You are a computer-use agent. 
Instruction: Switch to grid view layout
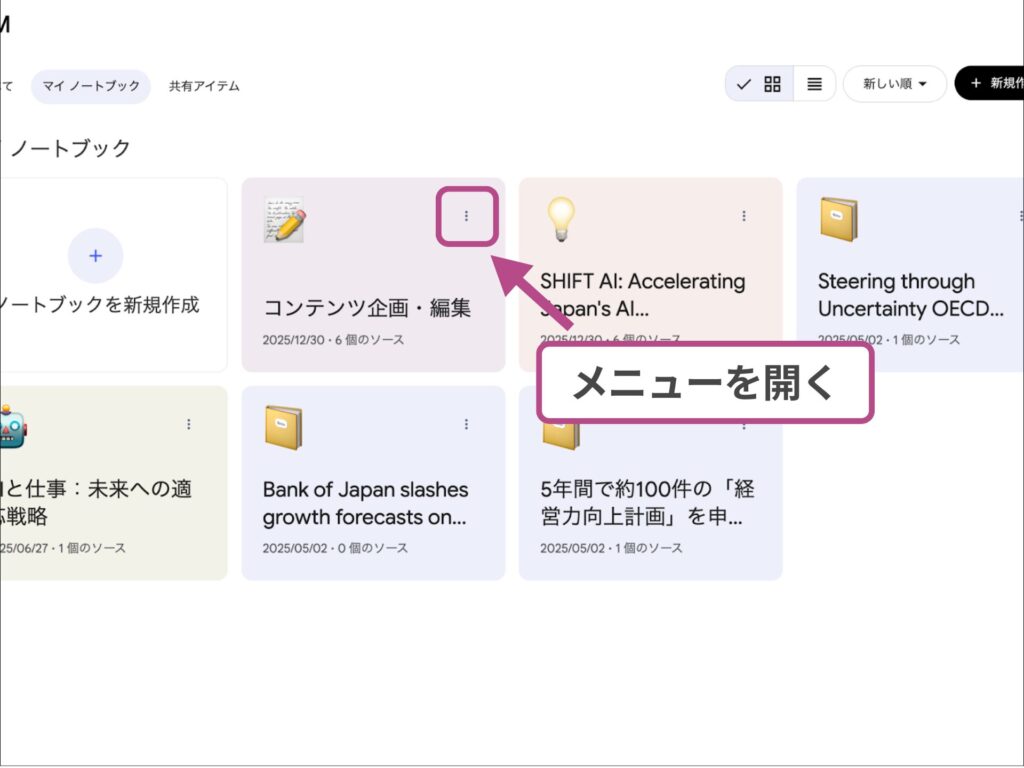771,84
